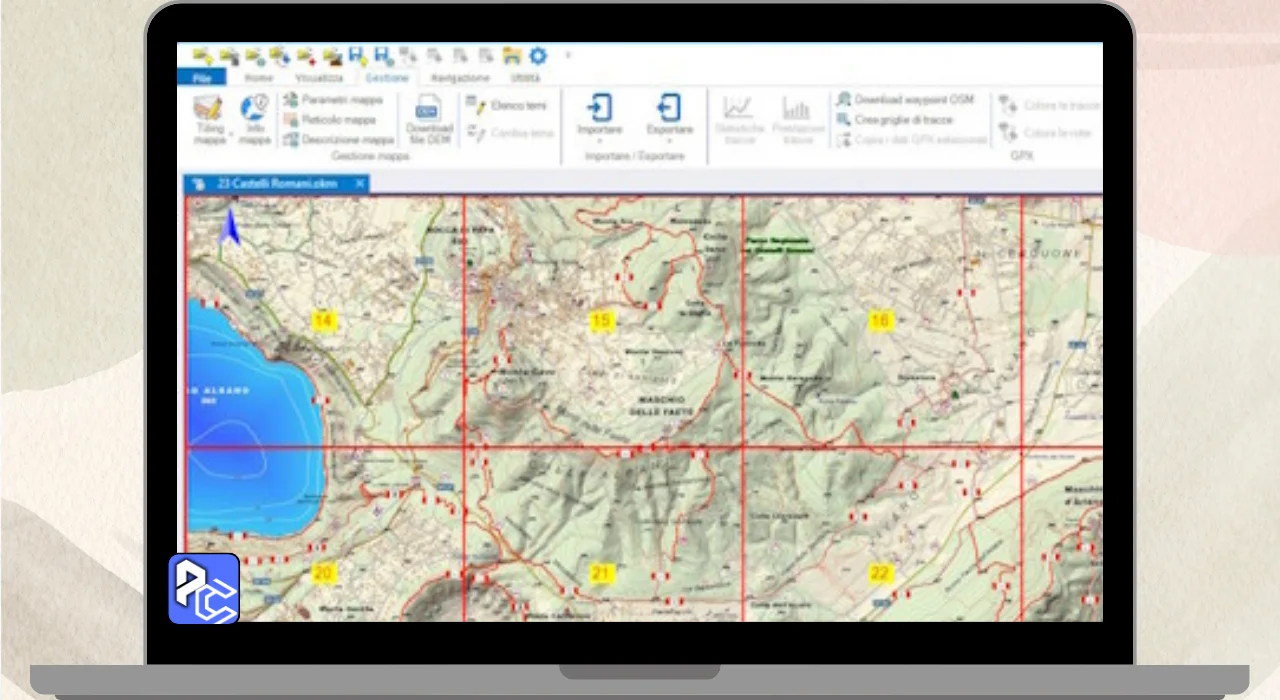The height and width of the screenshot is (700, 1280).
Task: Open the Info mappa tool
Action: coord(255,109)
